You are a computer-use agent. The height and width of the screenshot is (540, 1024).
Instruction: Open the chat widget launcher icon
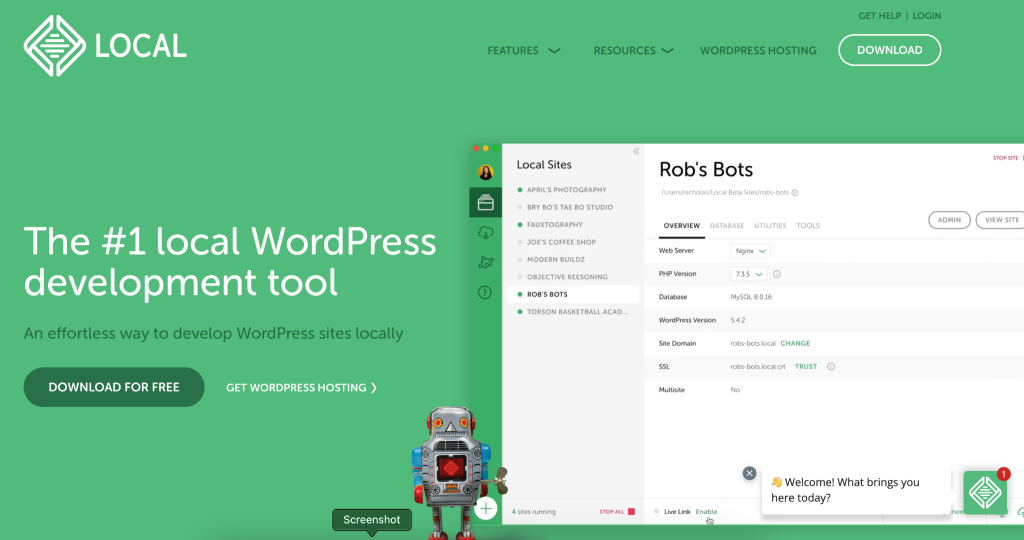click(x=985, y=492)
